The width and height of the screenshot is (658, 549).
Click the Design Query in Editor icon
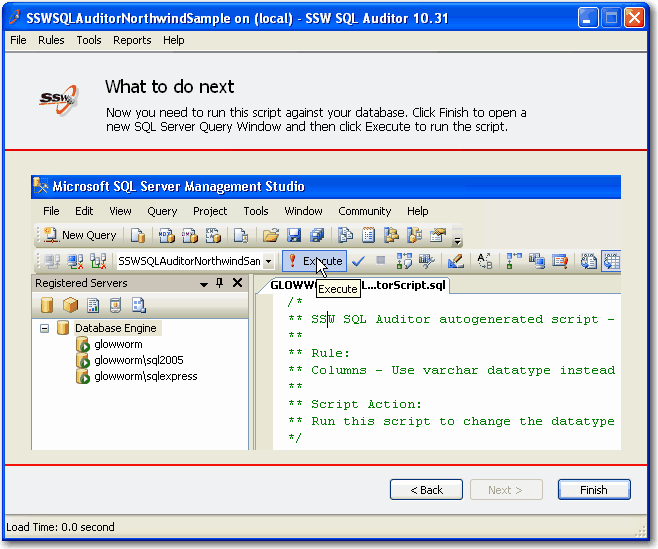click(x=455, y=261)
